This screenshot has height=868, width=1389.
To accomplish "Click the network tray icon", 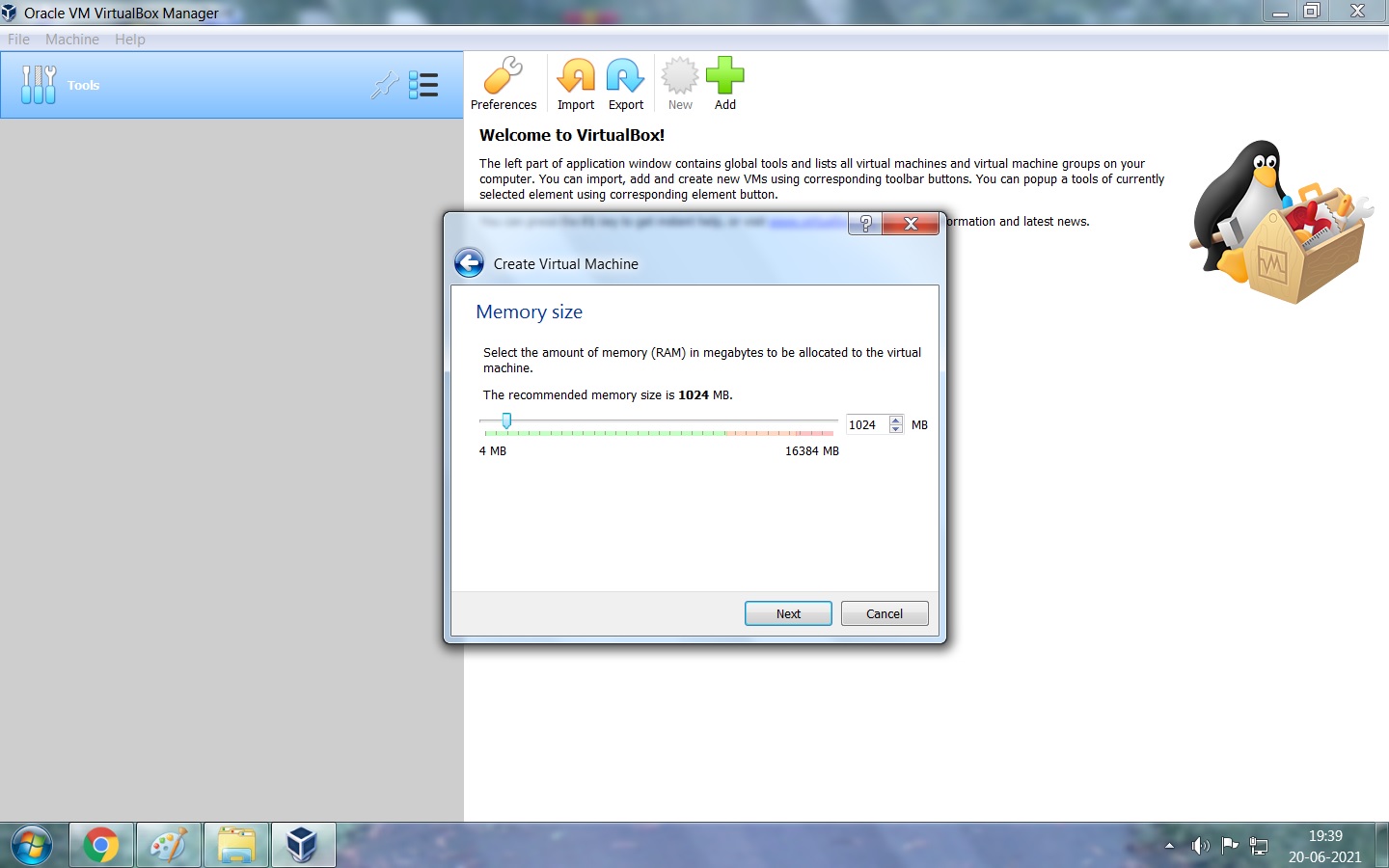I will (x=1259, y=846).
